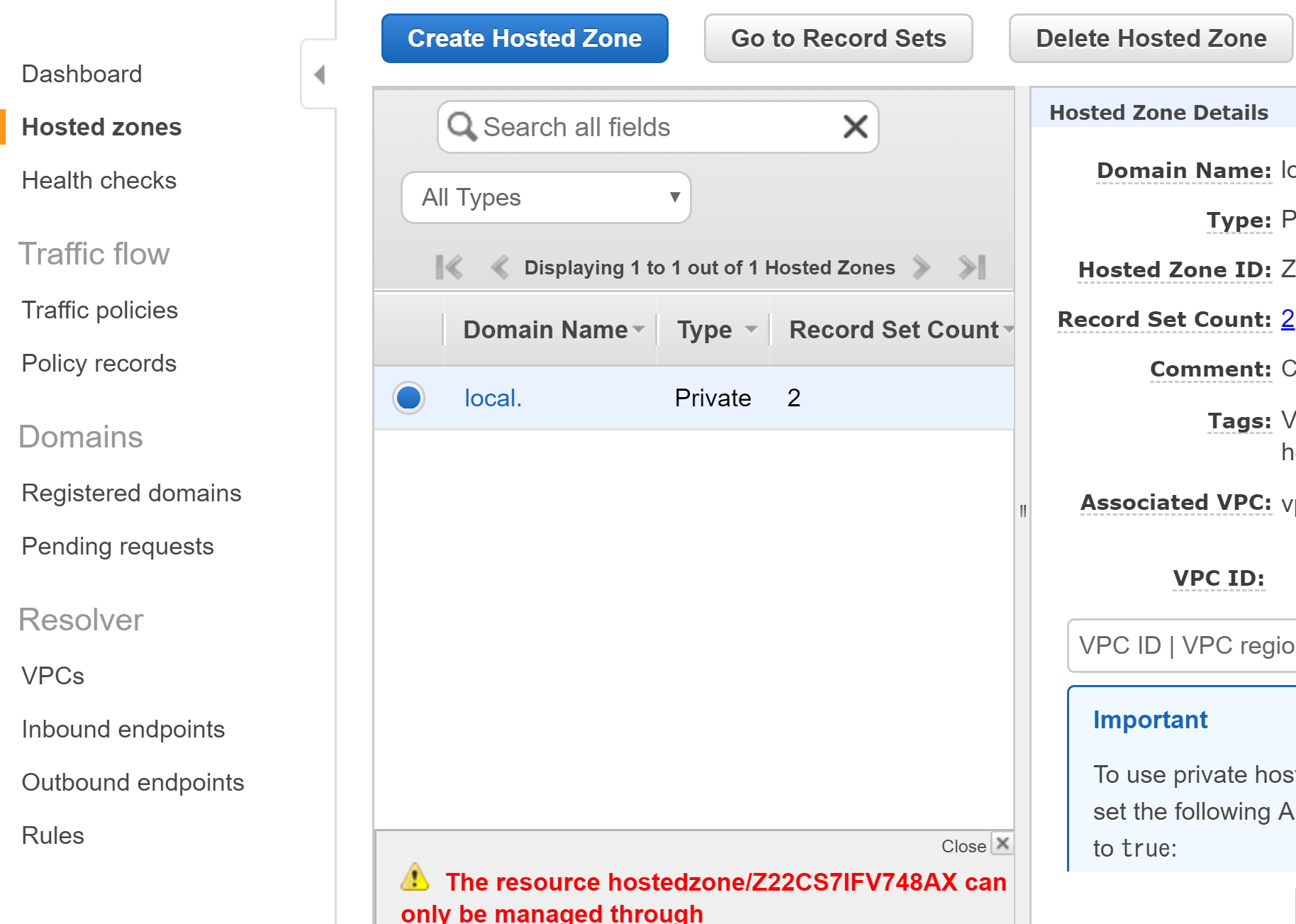
Task: Jump to last page of hosted zones
Action: coord(972,267)
